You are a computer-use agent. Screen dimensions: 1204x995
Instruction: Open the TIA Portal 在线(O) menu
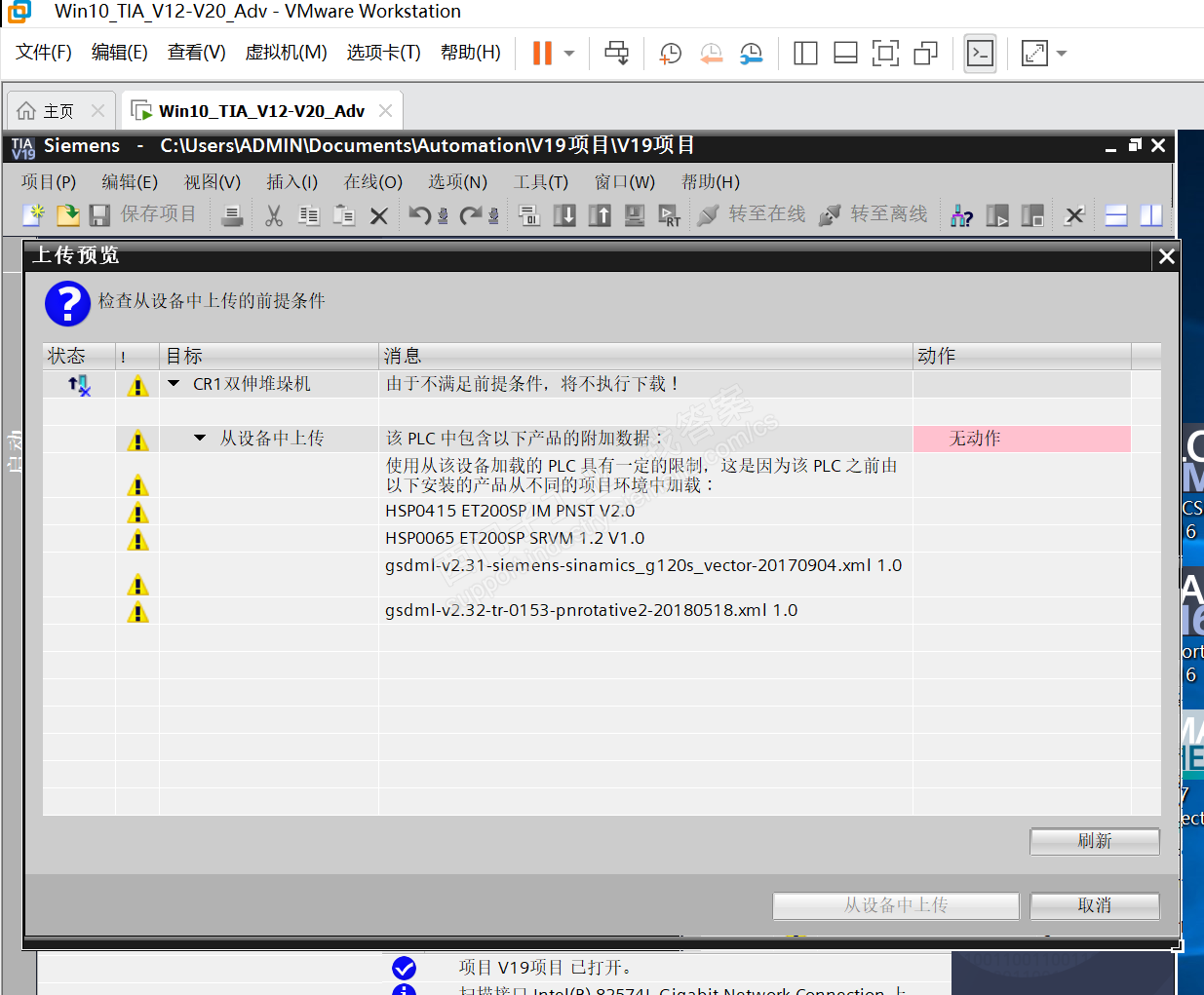(372, 182)
